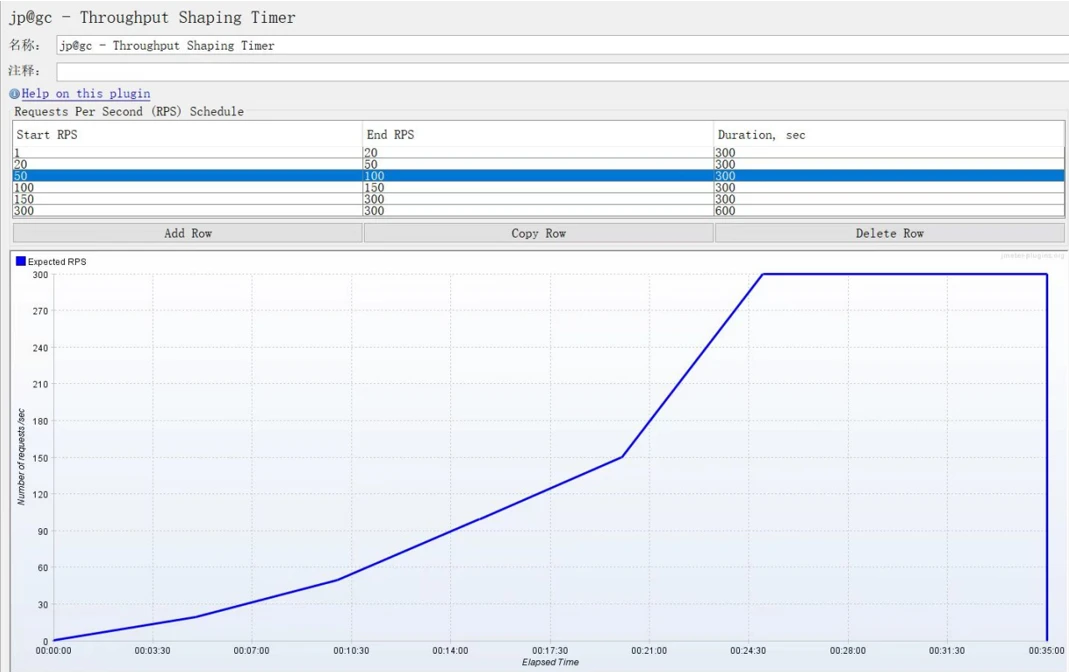This screenshot has width=1069, height=672.
Task: Select the Duration cell with value 600
Action: (889, 211)
